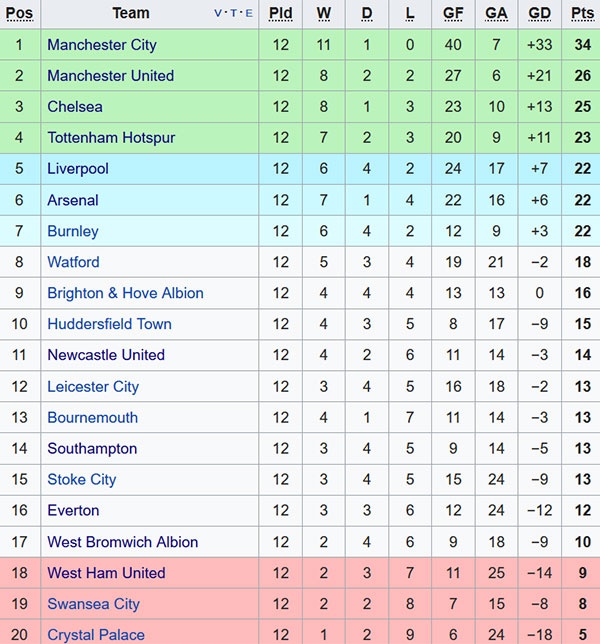Open the Manchester United team link
The image size is (600, 644).
pos(110,76)
